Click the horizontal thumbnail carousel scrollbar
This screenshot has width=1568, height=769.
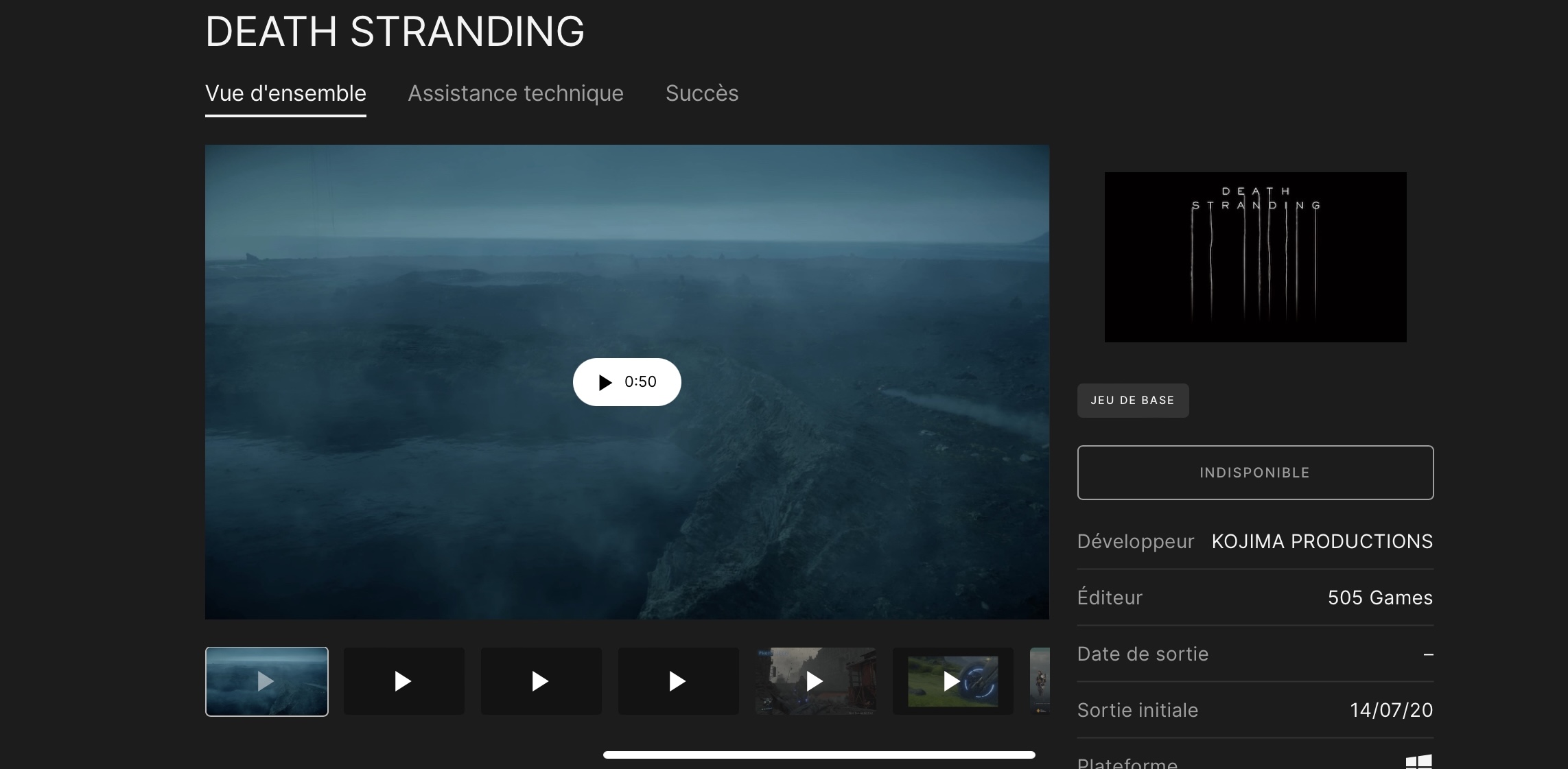pos(819,755)
